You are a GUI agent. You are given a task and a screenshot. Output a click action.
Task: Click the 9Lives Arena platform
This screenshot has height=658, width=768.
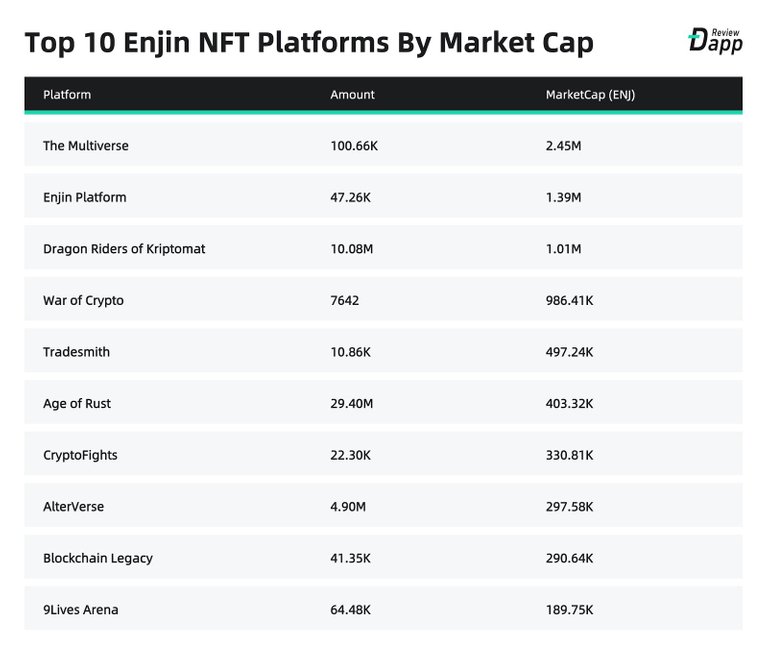[80, 610]
